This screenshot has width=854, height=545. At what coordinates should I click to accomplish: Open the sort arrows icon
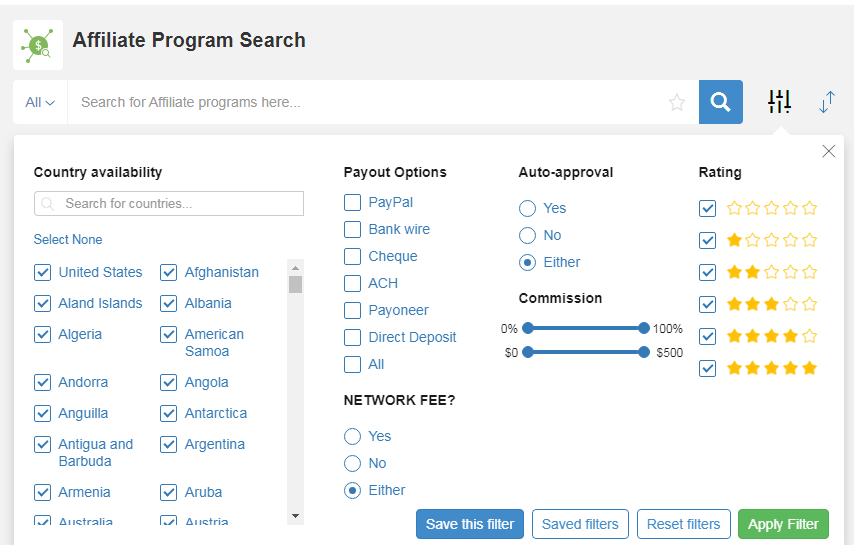(827, 102)
